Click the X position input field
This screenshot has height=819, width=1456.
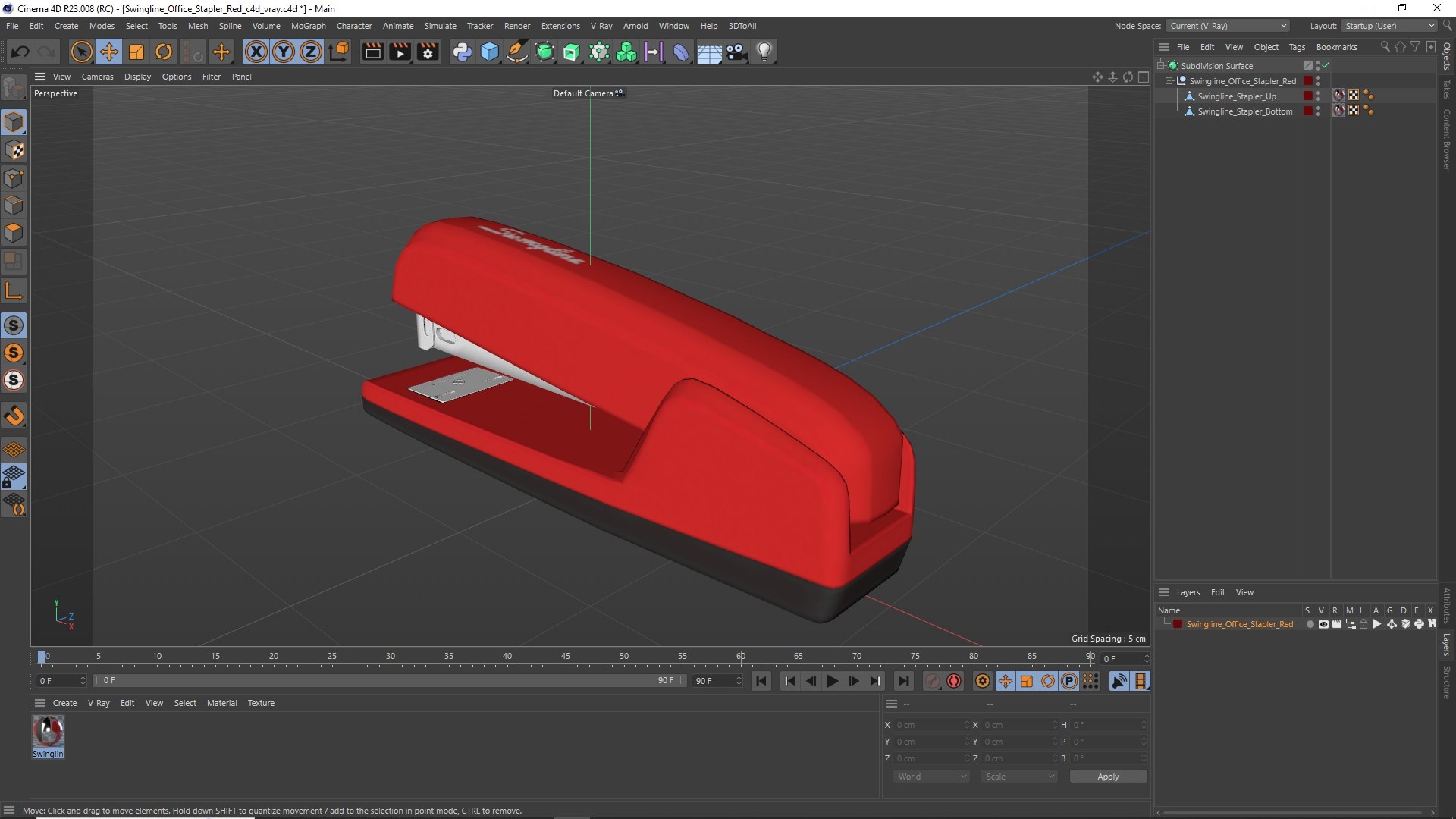[x=931, y=725]
